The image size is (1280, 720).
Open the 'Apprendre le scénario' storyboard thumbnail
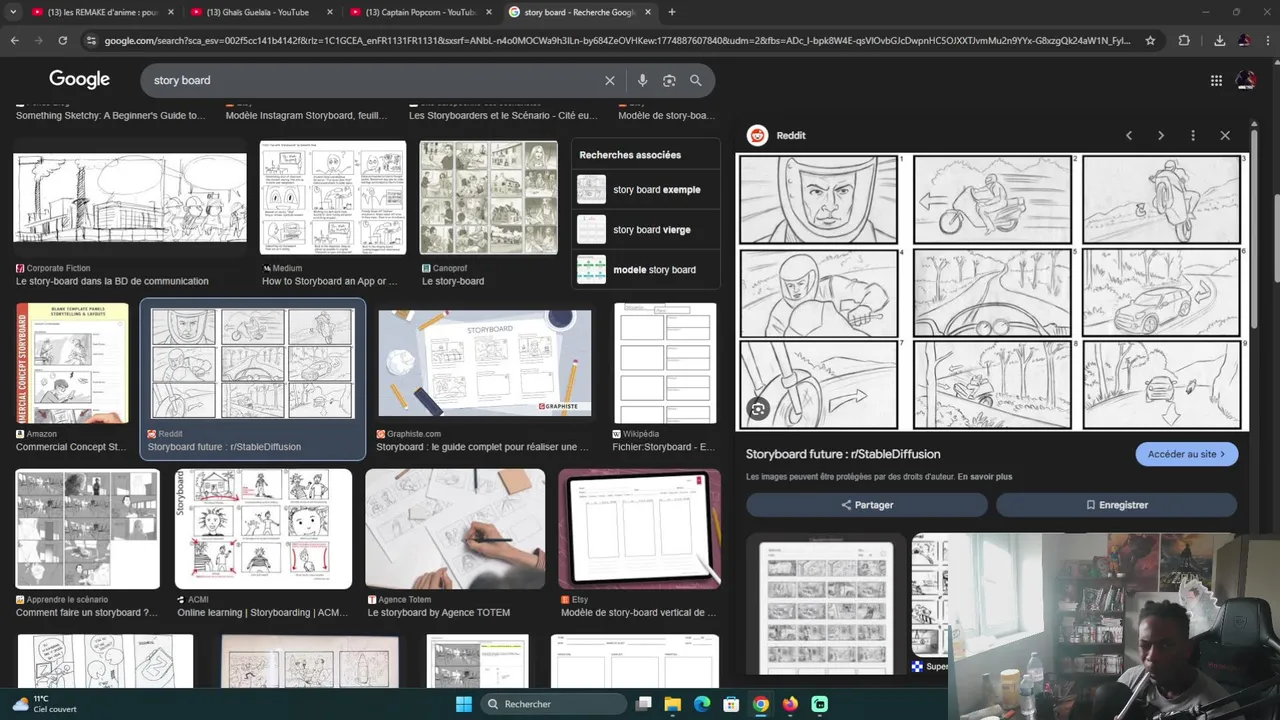(x=88, y=529)
